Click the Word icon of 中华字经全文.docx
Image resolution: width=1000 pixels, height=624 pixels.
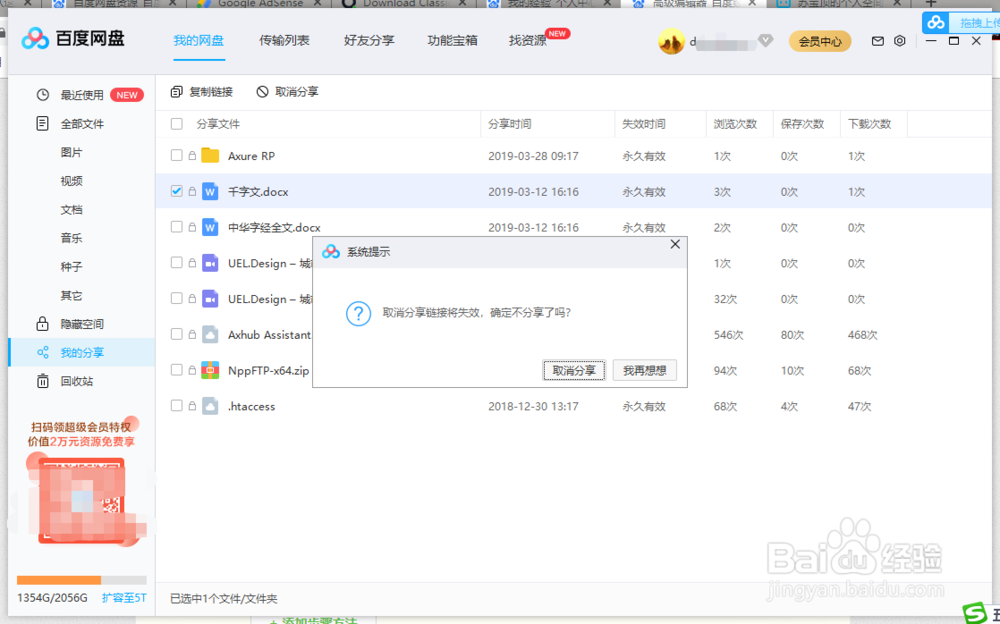coord(210,227)
